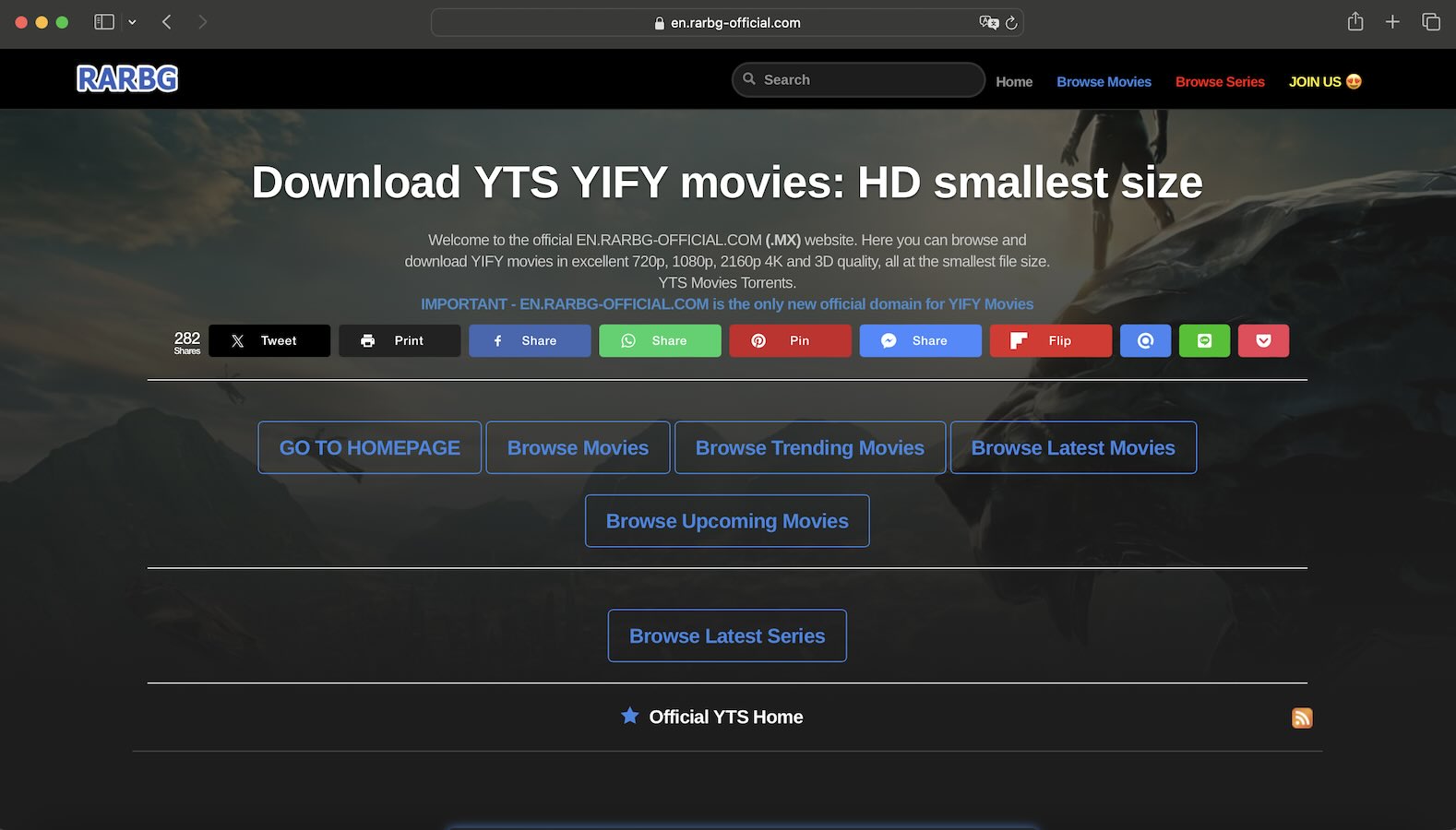The image size is (1456, 830).
Task: Toggle the Safari sidebar
Action: (104, 22)
